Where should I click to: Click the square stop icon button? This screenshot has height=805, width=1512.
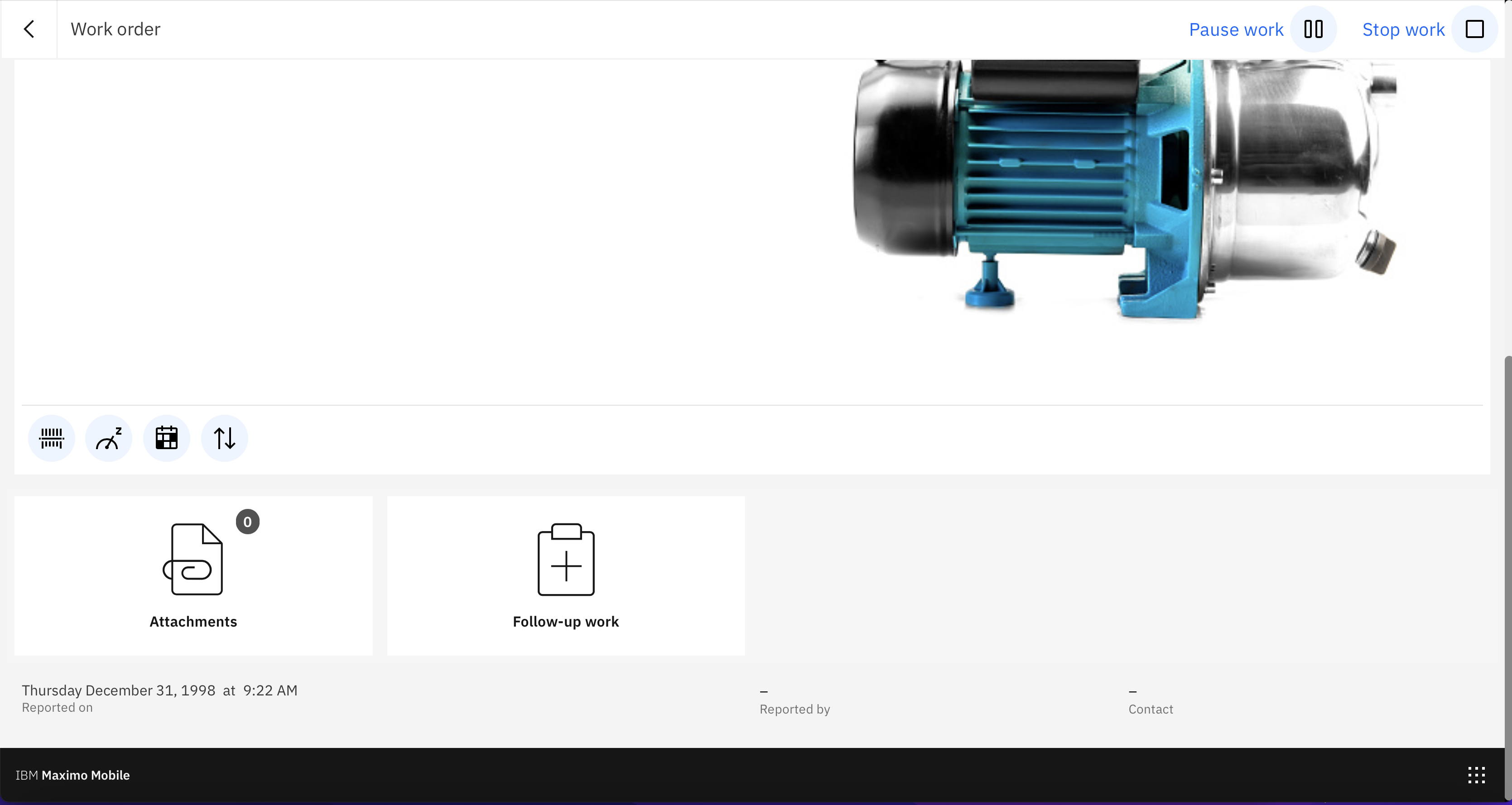coord(1474,29)
